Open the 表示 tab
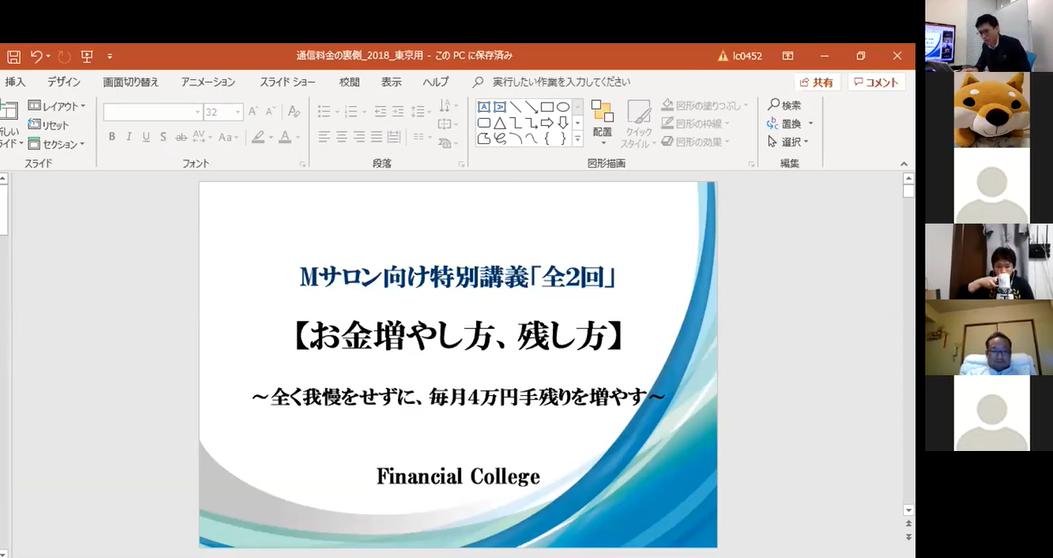 coord(392,82)
